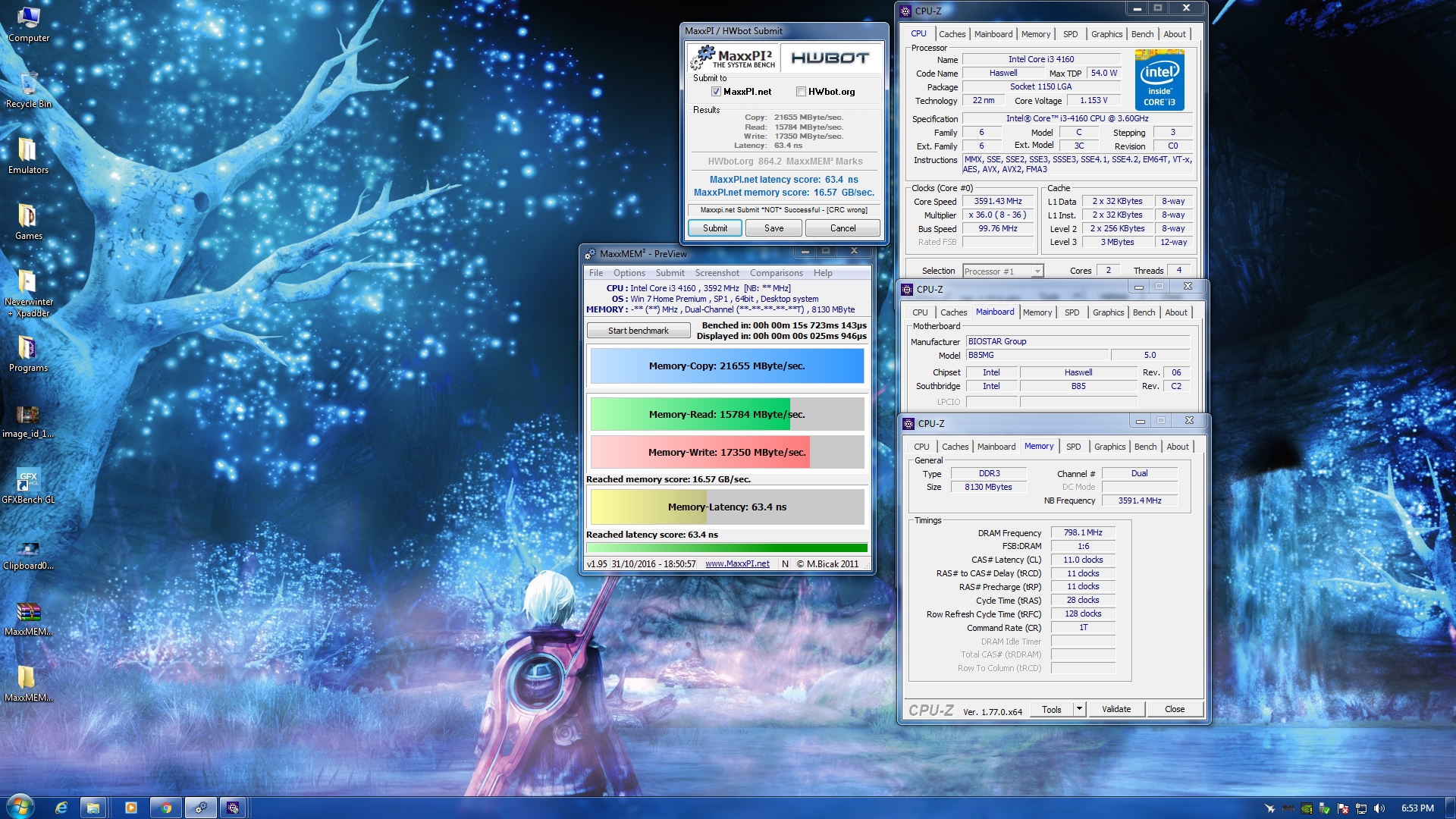Click the BIOSTAR Group manufacturer field
Screen dimensions: 1456x819
click(x=1078, y=341)
